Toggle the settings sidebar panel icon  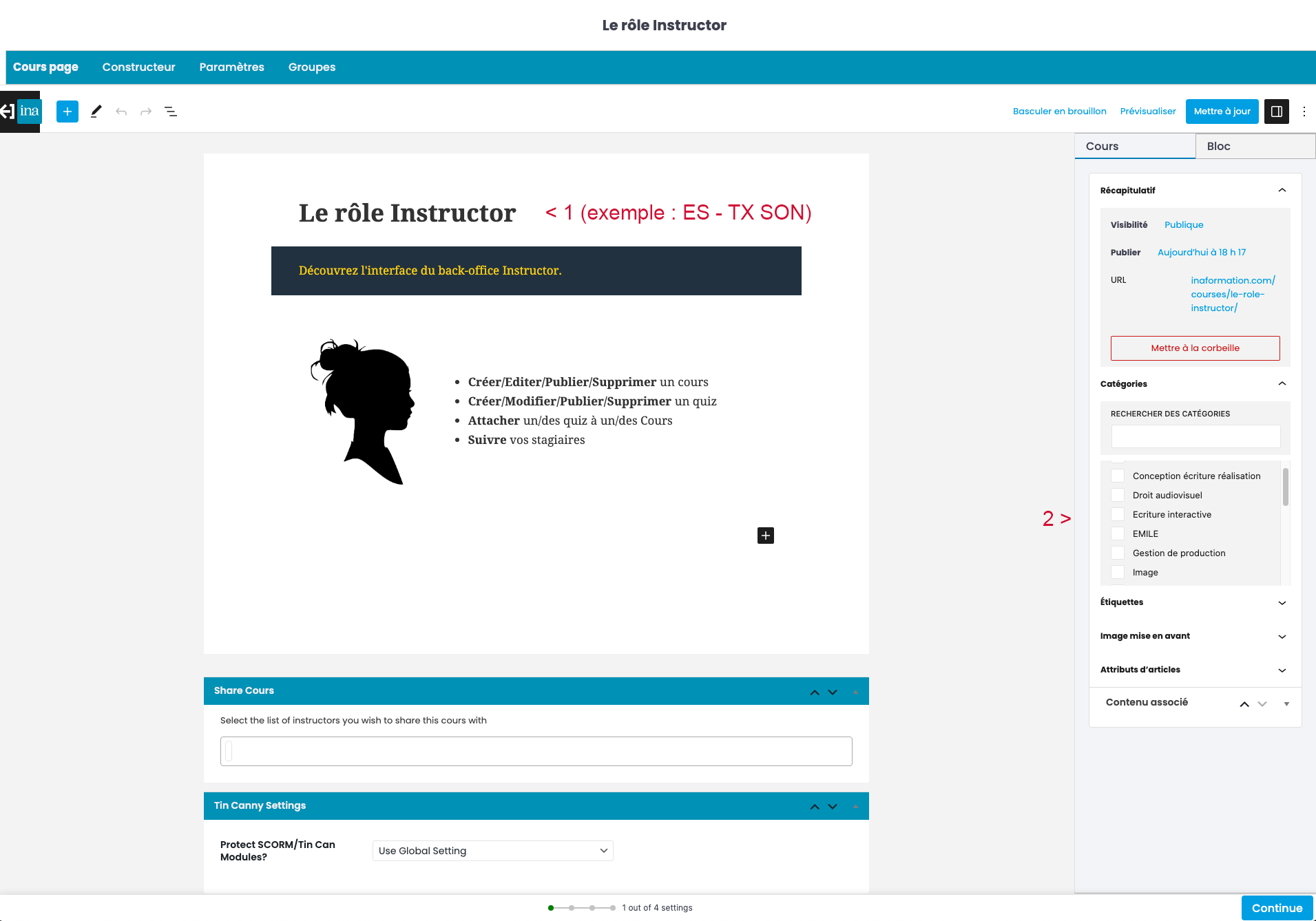tap(1276, 112)
